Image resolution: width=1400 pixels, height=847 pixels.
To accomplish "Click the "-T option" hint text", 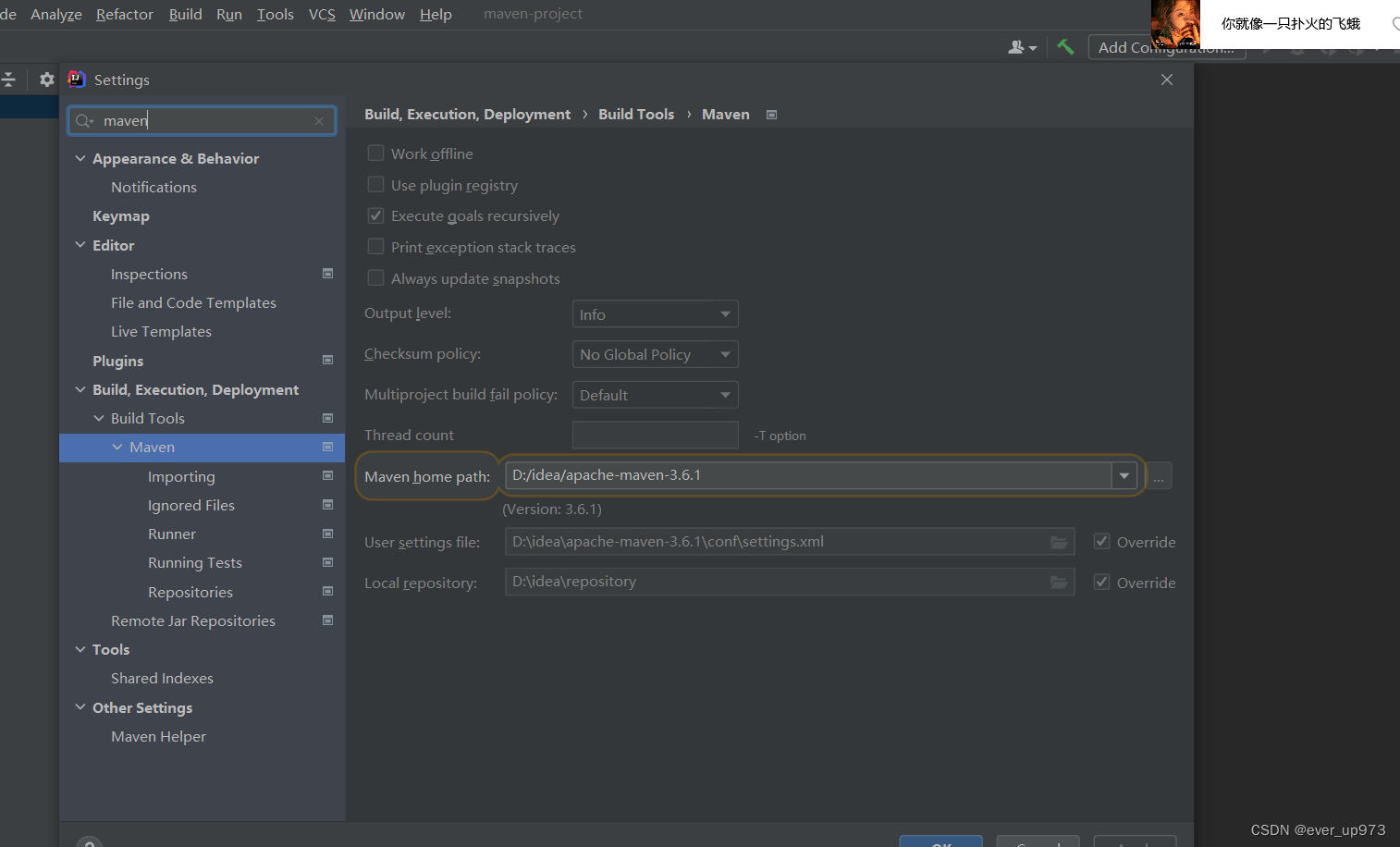I will [x=780, y=436].
